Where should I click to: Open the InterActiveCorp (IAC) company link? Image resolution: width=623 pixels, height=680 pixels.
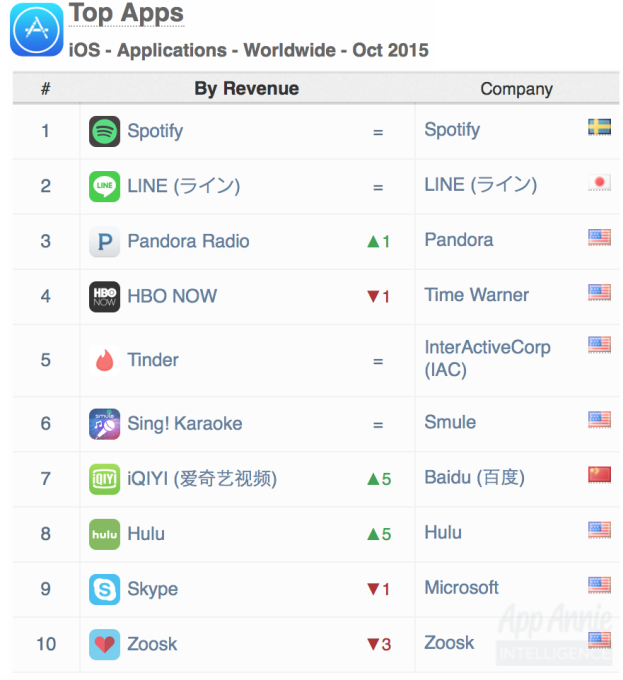tap(487, 359)
